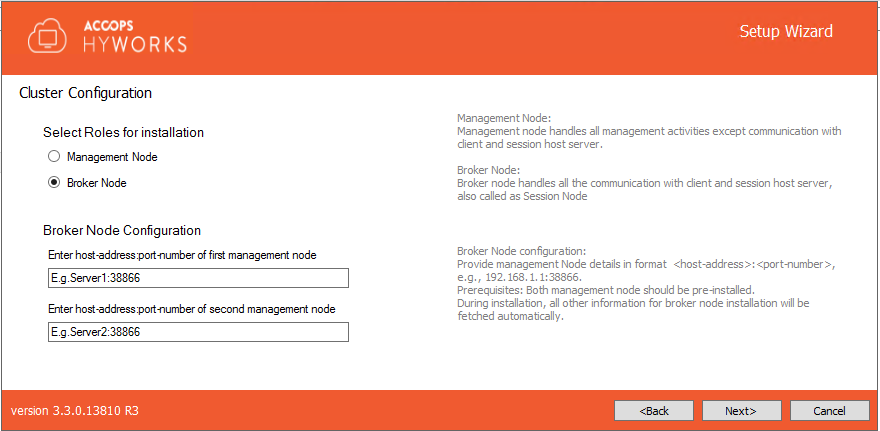This screenshot has width=880, height=431.
Task: Click the "Select Roles for installation" label
Action: pos(123,133)
